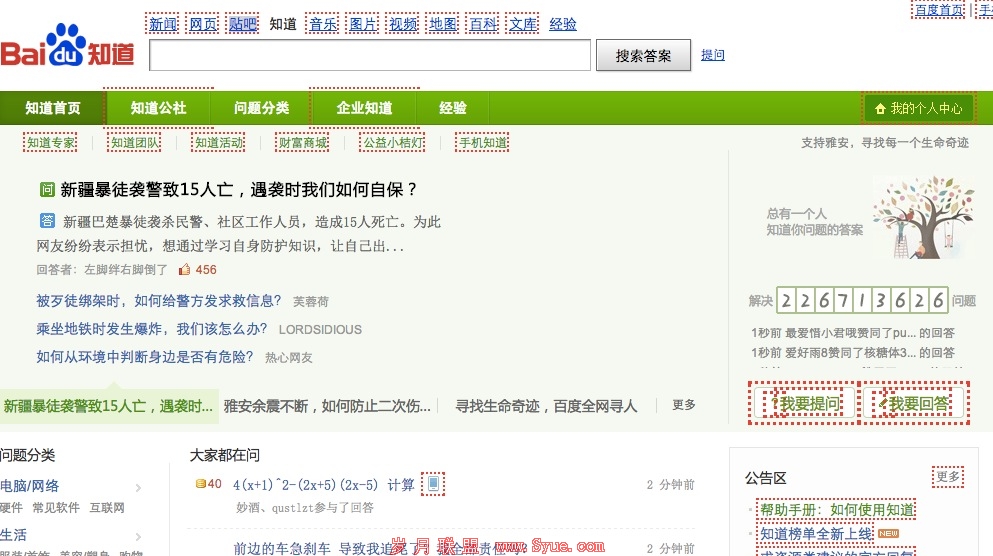
Task: Open the 生活 category
Action: [13, 535]
